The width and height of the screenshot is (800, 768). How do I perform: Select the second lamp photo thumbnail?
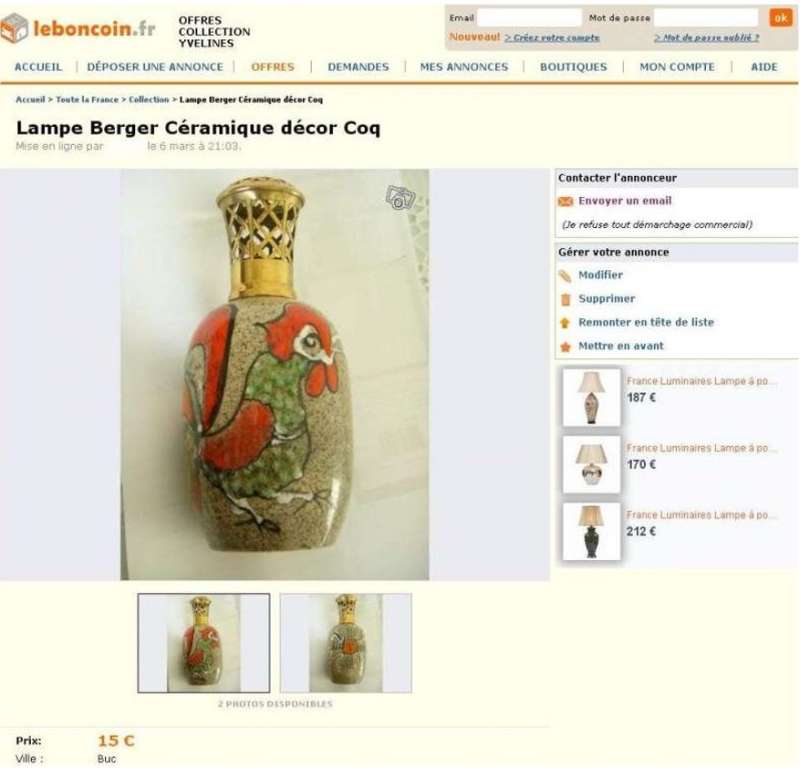point(346,643)
